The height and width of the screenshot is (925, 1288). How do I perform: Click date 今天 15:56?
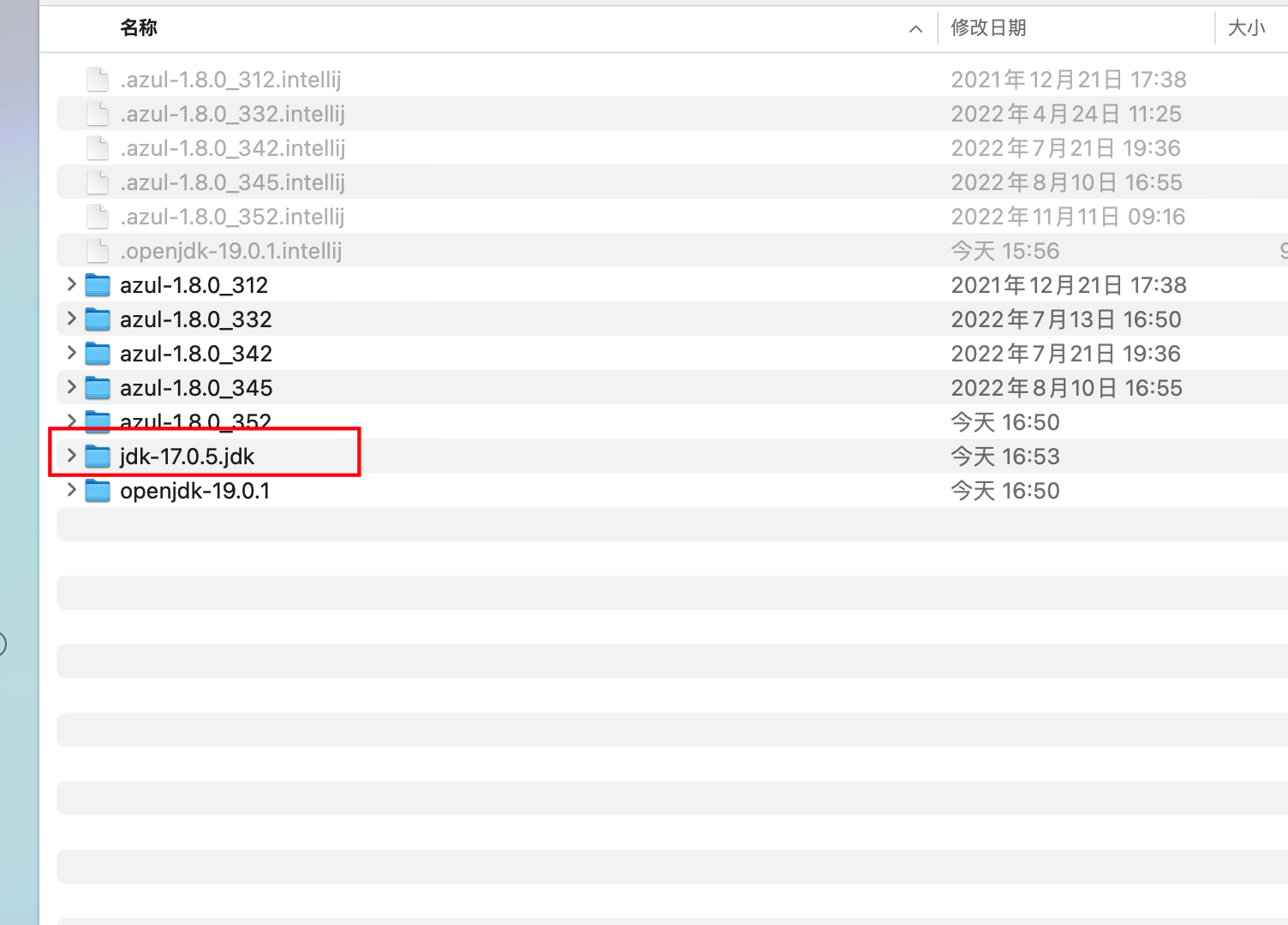point(1005,251)
